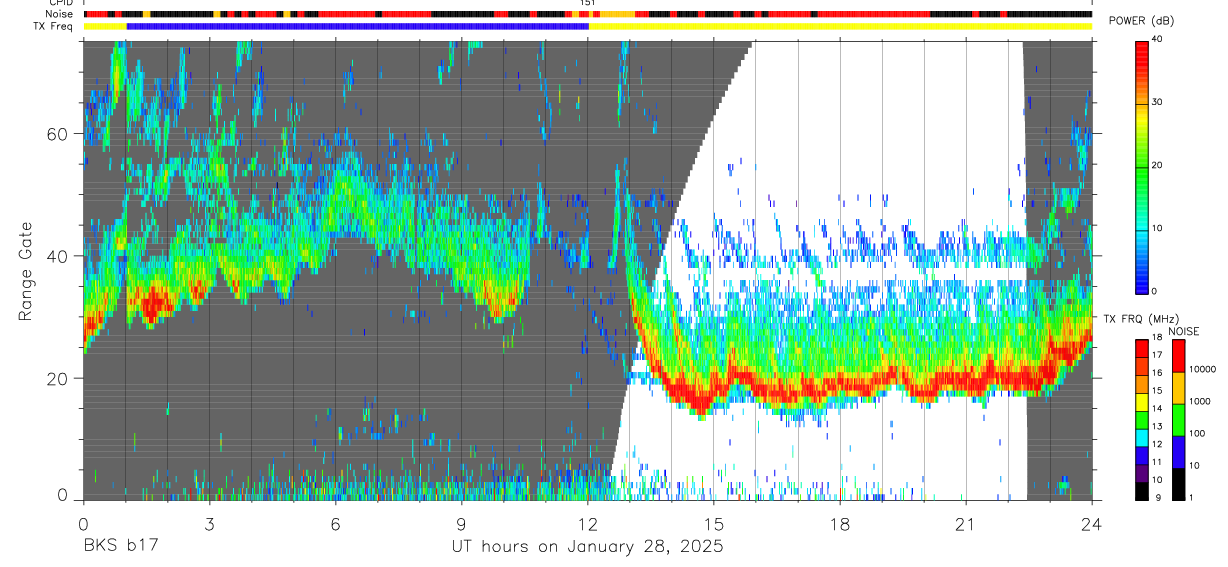Click x-axis tick label '15' under plot
Screen dimensions: 1228x567
(x=714, y=524)
